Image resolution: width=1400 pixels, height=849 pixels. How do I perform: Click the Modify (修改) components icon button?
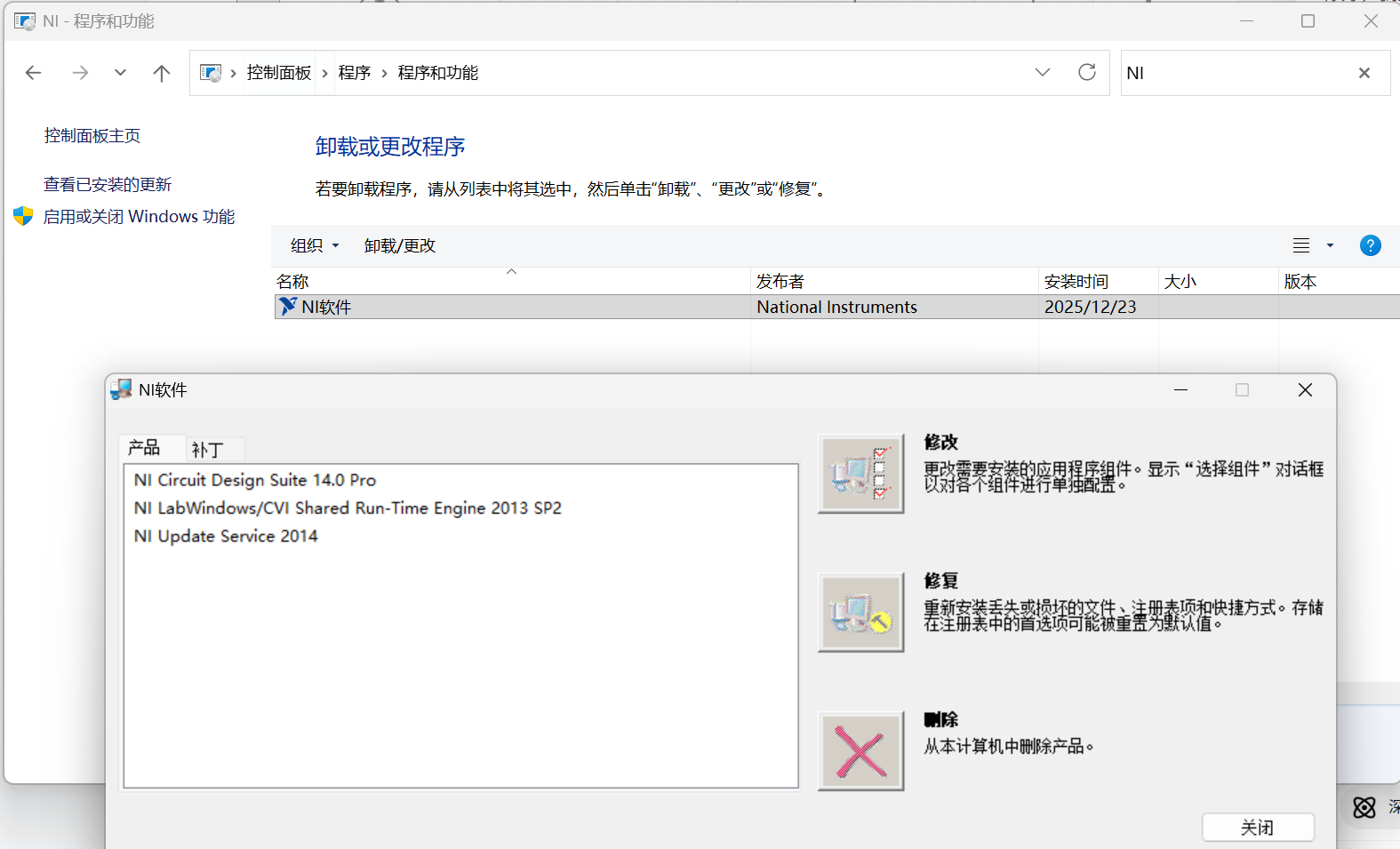(860, 474)
